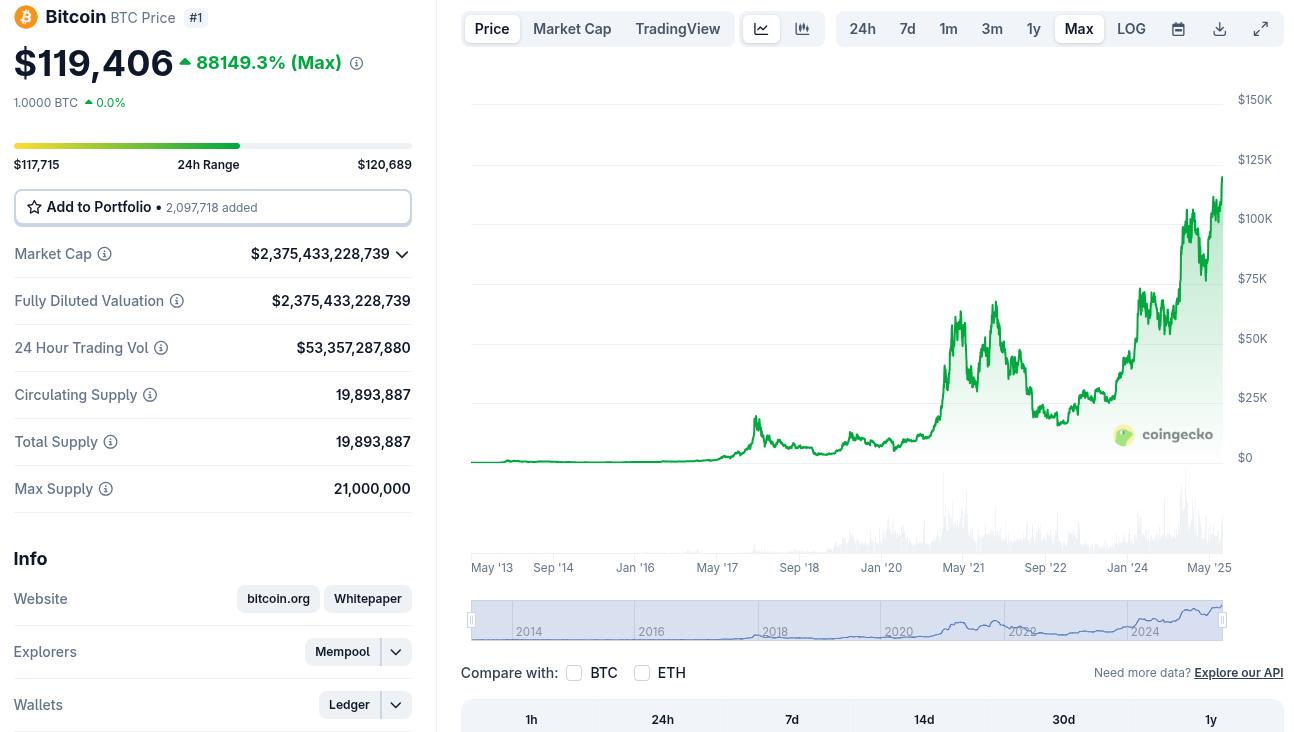The image size is (1294, 732).
Task: Open the Explorers dropdown next to Mempool
Action: click(x=396, y=652)
